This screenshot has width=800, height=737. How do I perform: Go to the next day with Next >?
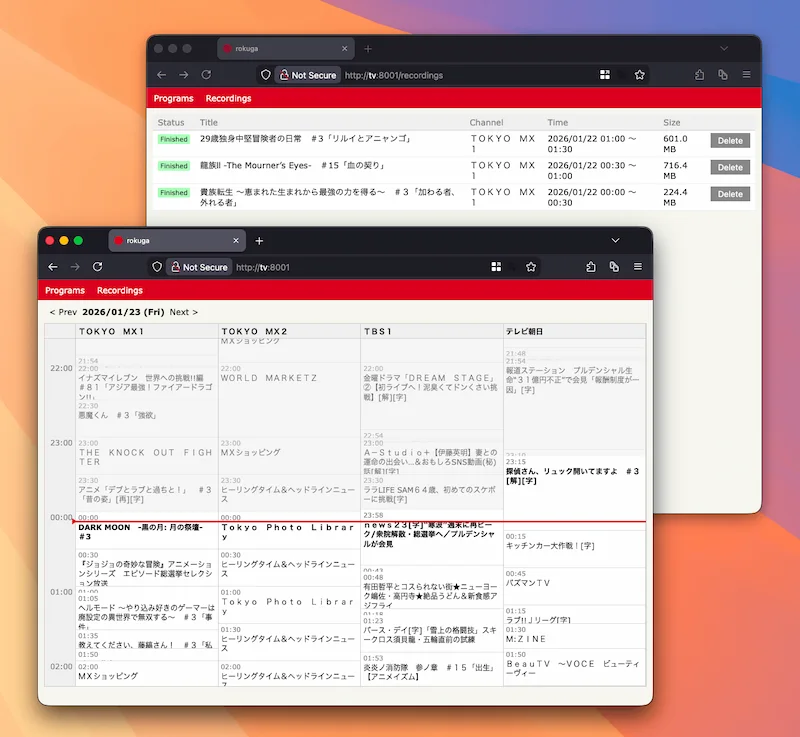[x=183, y=312]
